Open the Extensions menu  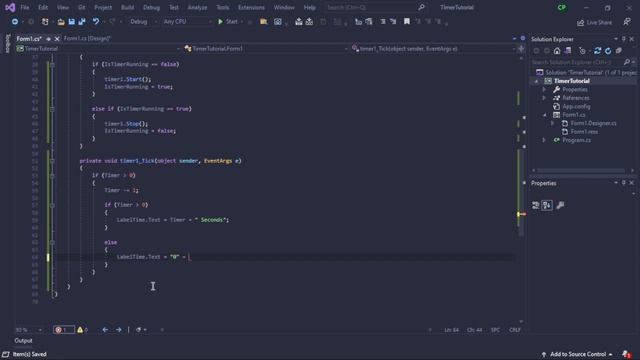click(251, 7)
